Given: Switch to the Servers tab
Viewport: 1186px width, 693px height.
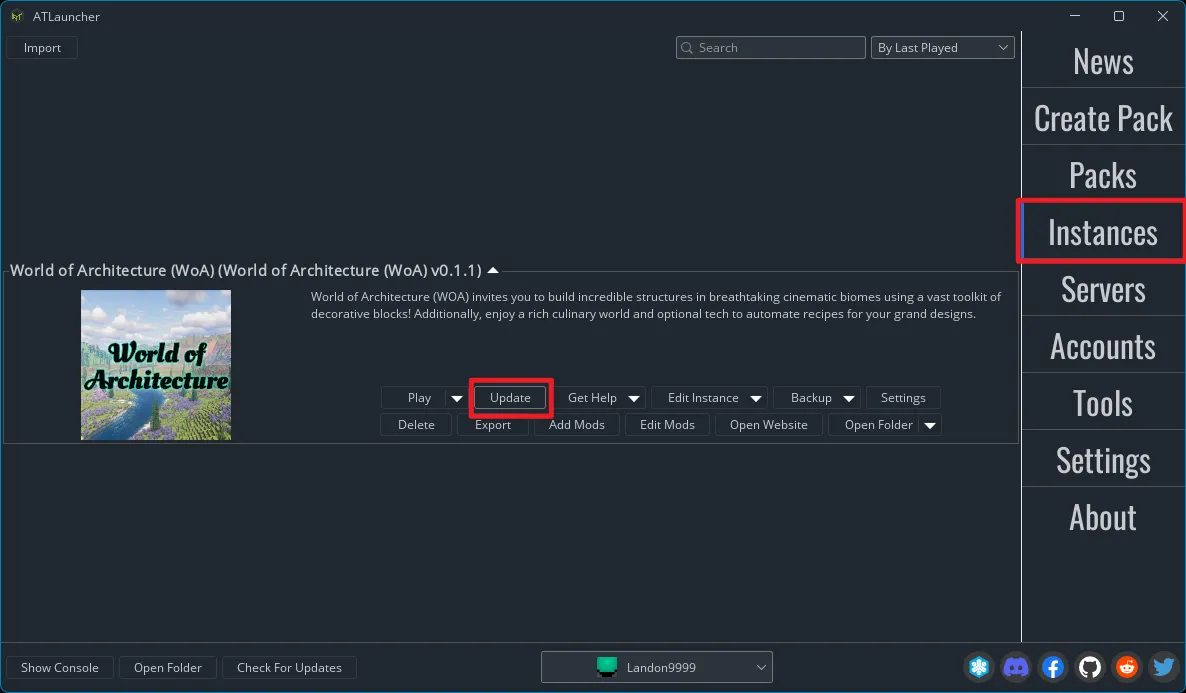Looking at the screenshot, I should point(1103,289).
